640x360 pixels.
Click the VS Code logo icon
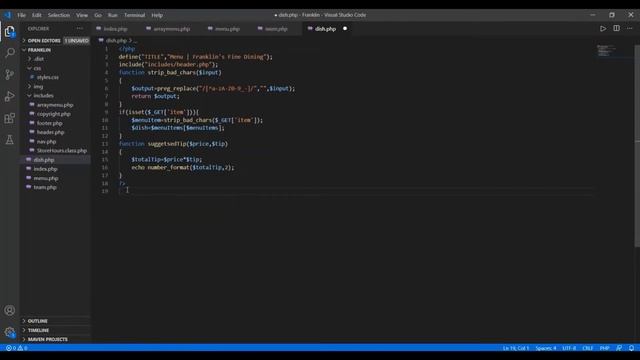(8, 15)
